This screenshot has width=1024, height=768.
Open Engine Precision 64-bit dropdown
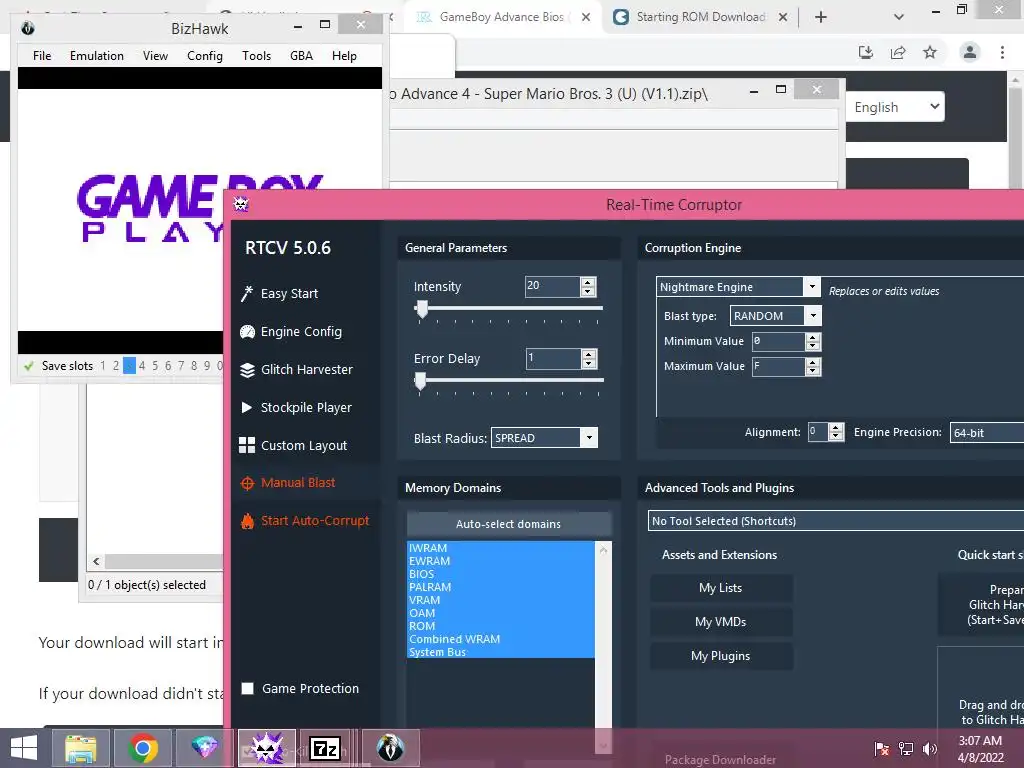pyautogui.click(x=986, y=432)
